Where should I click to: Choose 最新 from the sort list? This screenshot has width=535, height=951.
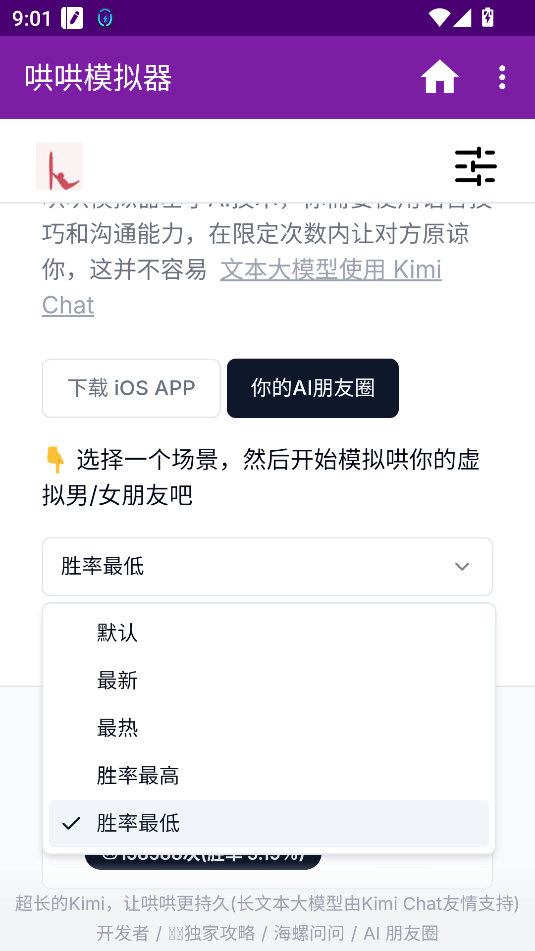coord(269,680)
